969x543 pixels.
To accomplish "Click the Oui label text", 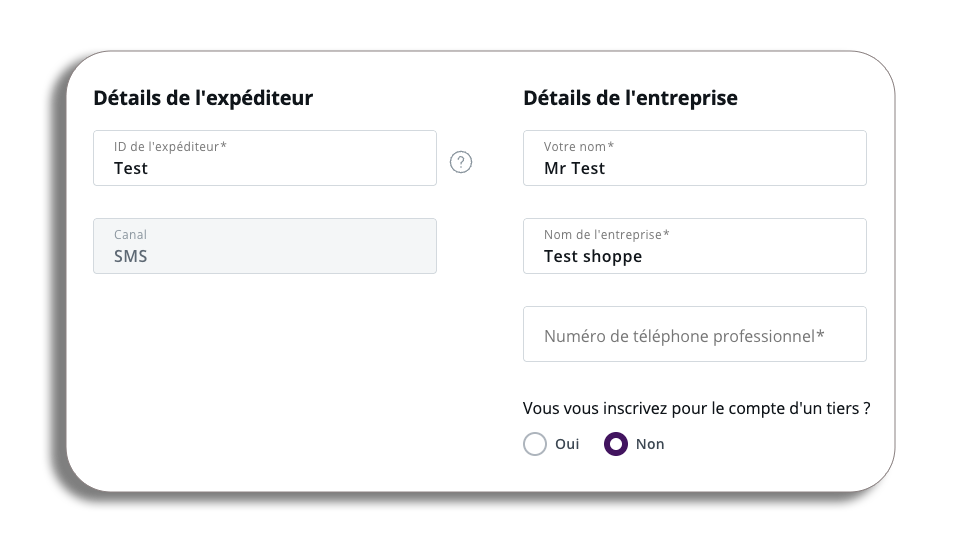I will pos(567,444).
